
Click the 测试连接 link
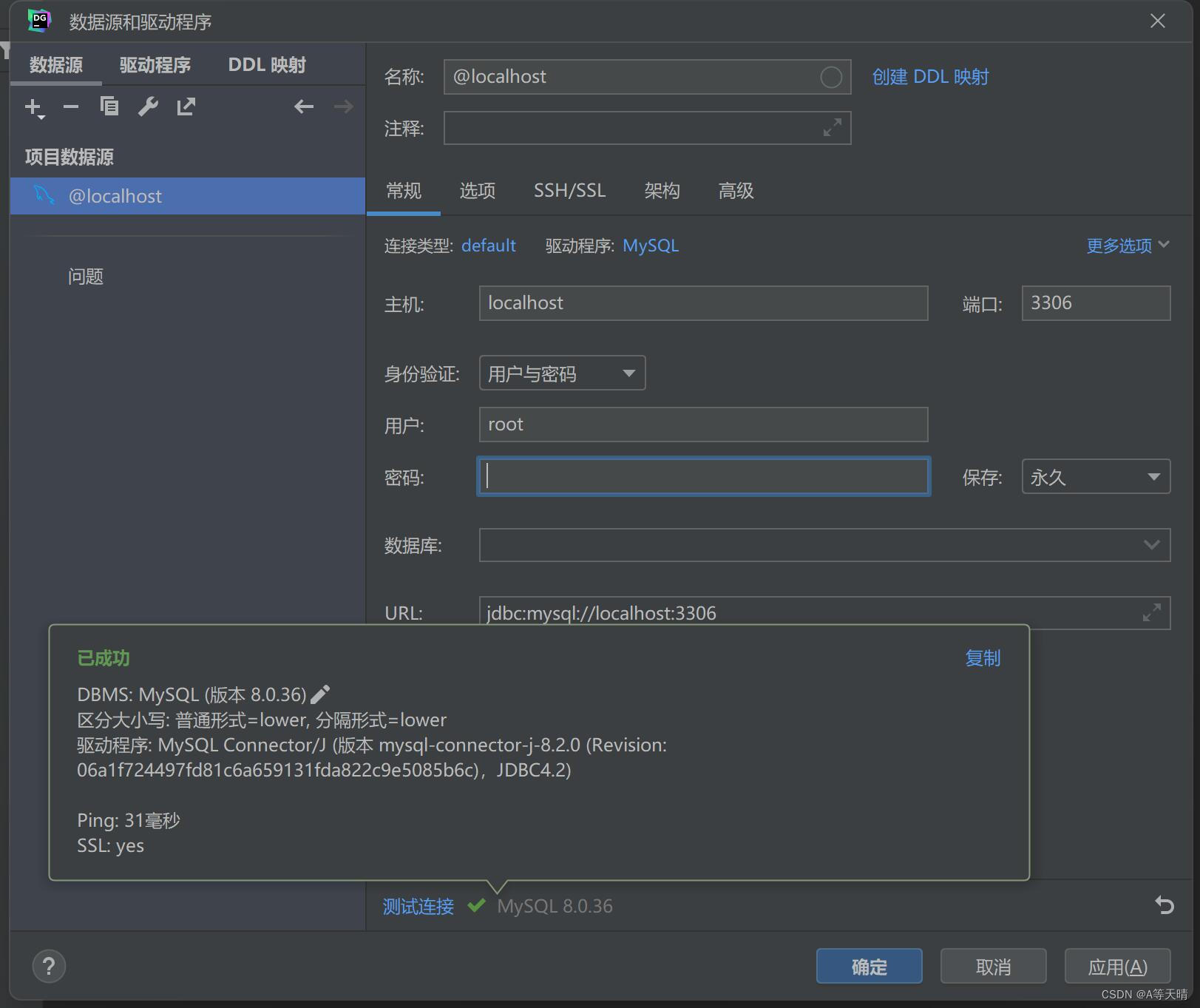(x=418, y=906)
